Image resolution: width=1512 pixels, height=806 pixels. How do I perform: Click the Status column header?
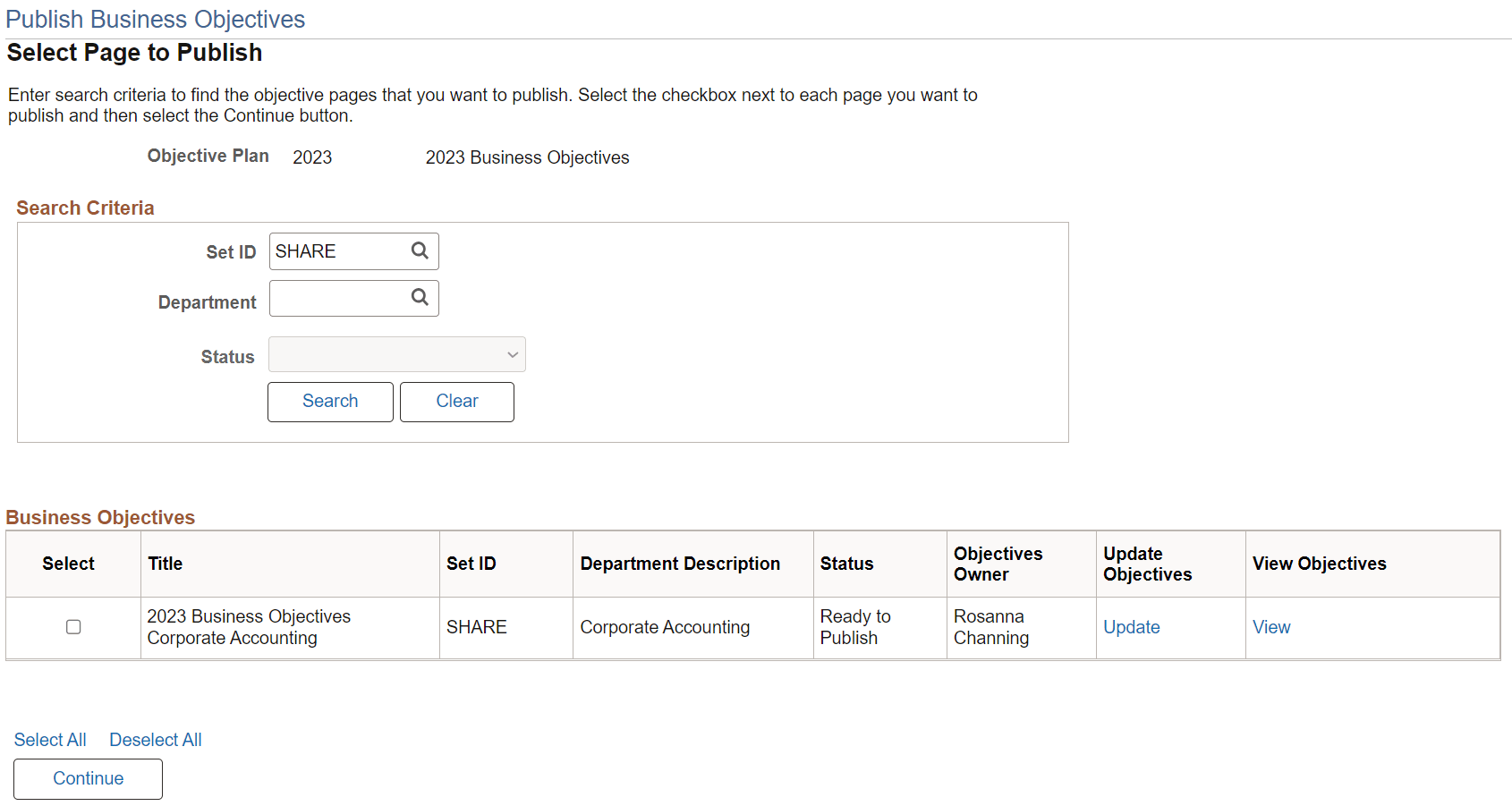(x=846, y=564)
